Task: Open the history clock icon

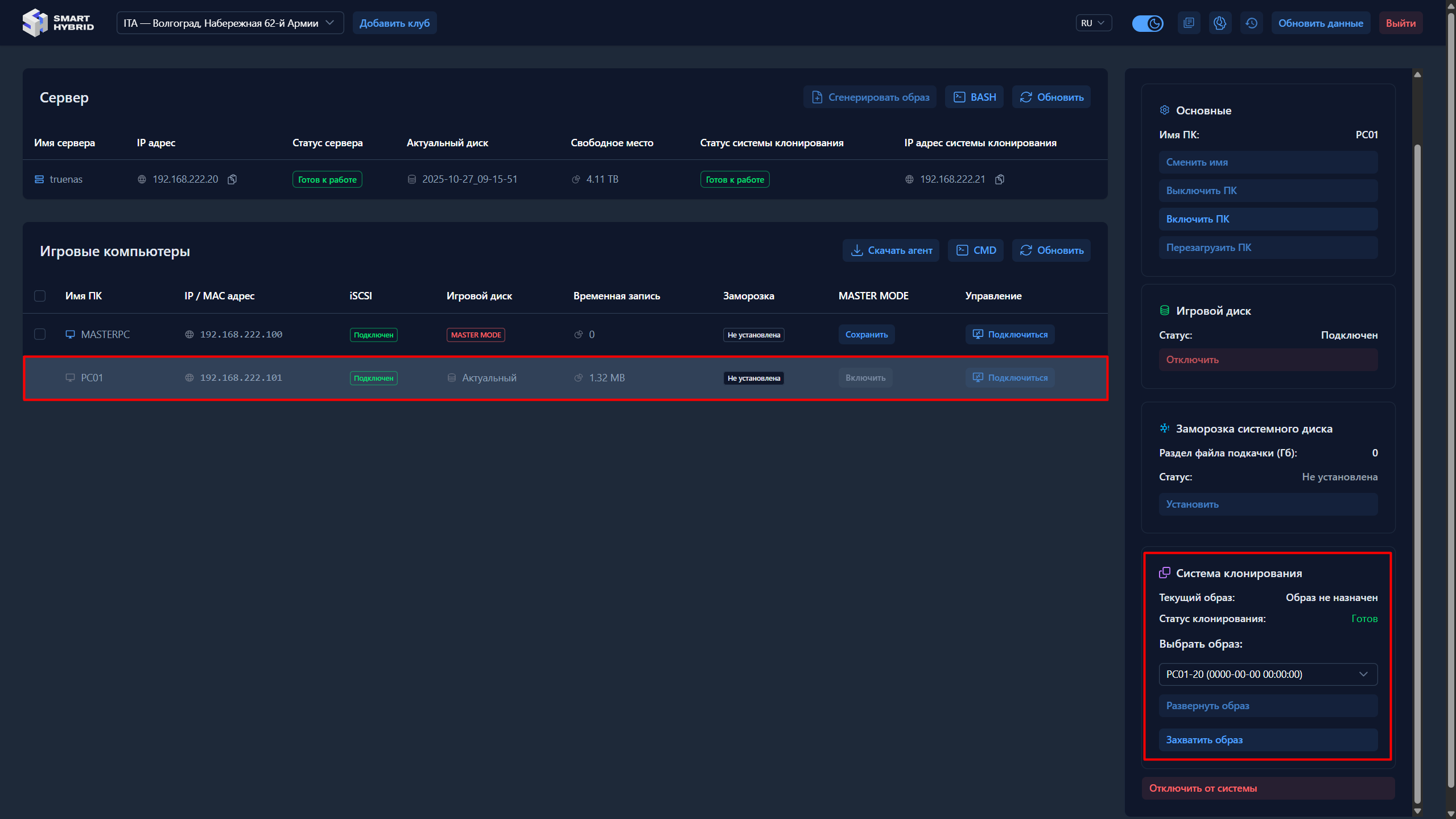Action: [x=1251, y=23]
